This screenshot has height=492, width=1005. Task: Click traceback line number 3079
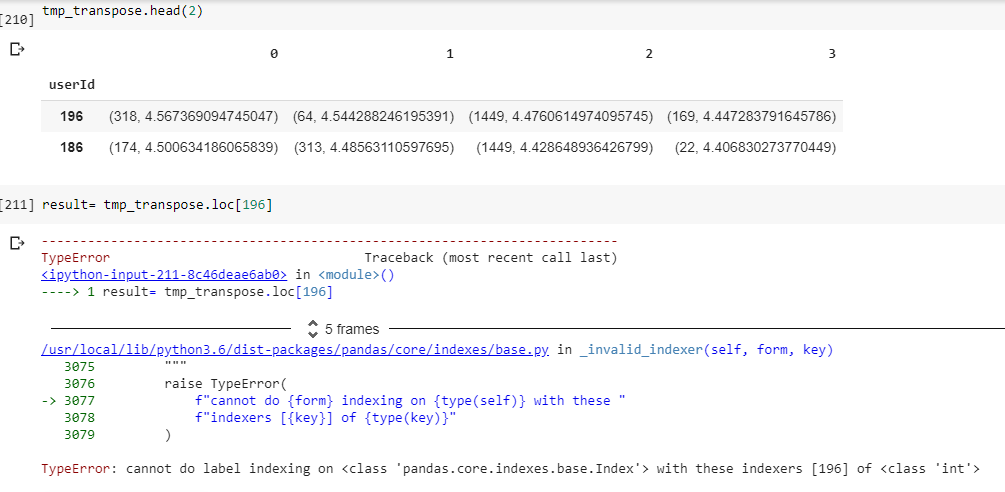click(79, 434)
